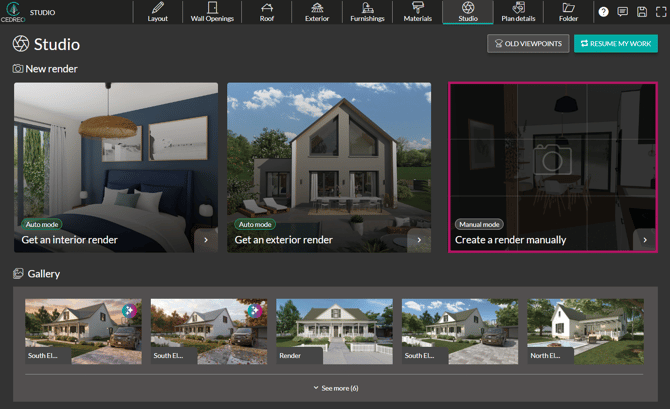Click the arrow on interior render card
Viewport: 670px width, 409px height.
click(x=206, y=240)
